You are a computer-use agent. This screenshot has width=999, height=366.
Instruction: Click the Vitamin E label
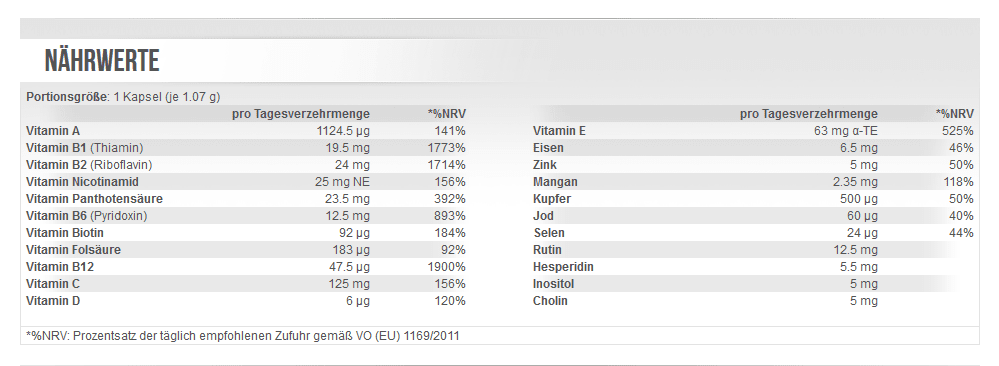coord(559,131)
